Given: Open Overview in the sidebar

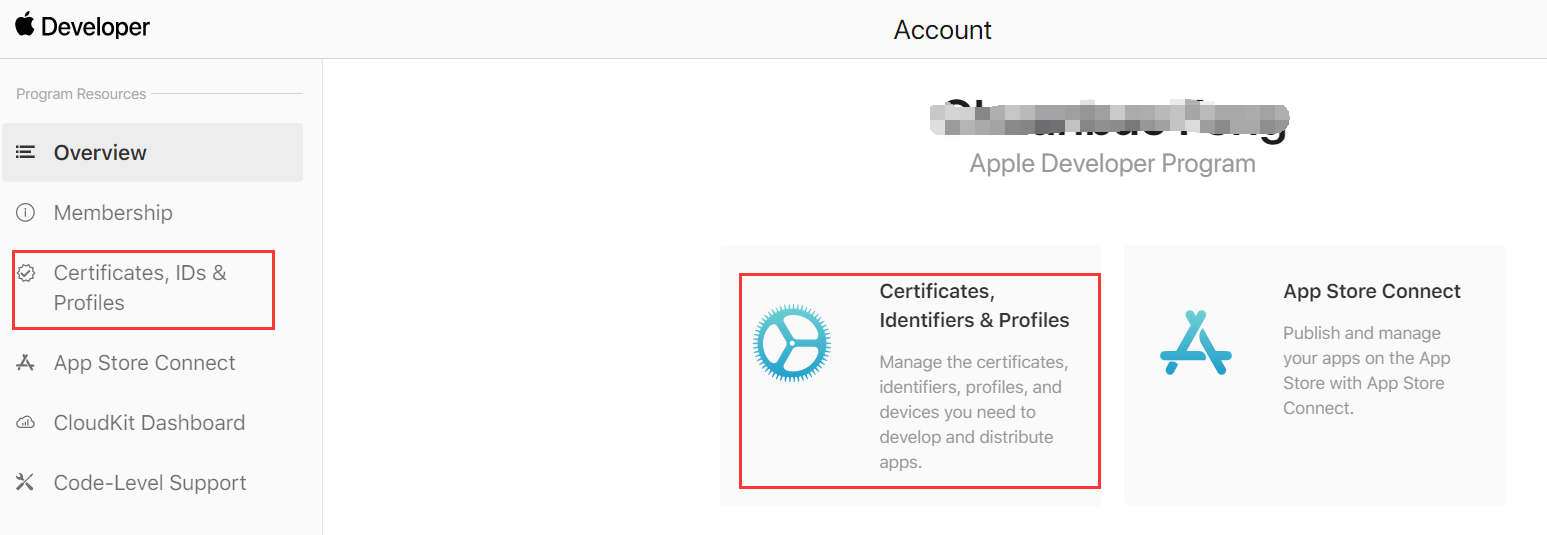Looking at the screenshot, I should tap(152, 152).
